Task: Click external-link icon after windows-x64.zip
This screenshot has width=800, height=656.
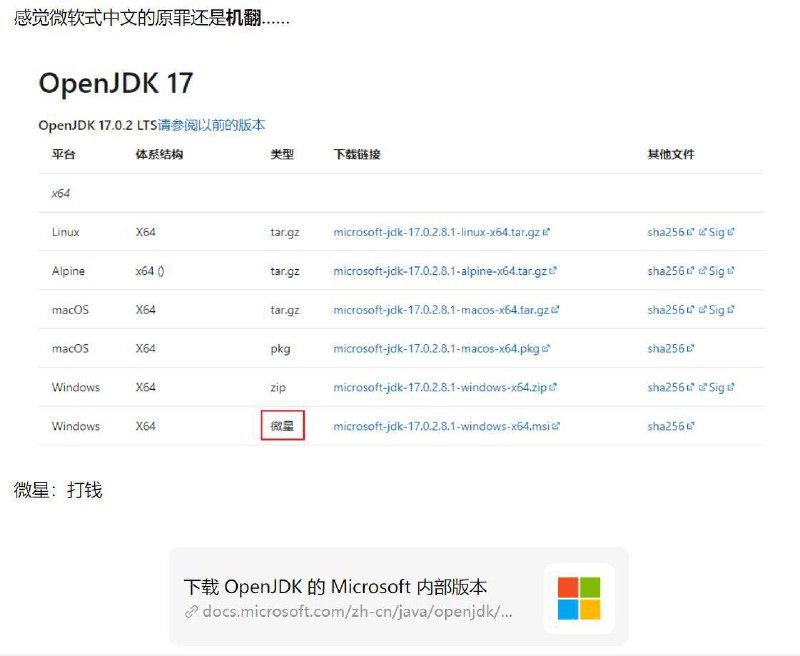Action: click(x=553, y=387)
